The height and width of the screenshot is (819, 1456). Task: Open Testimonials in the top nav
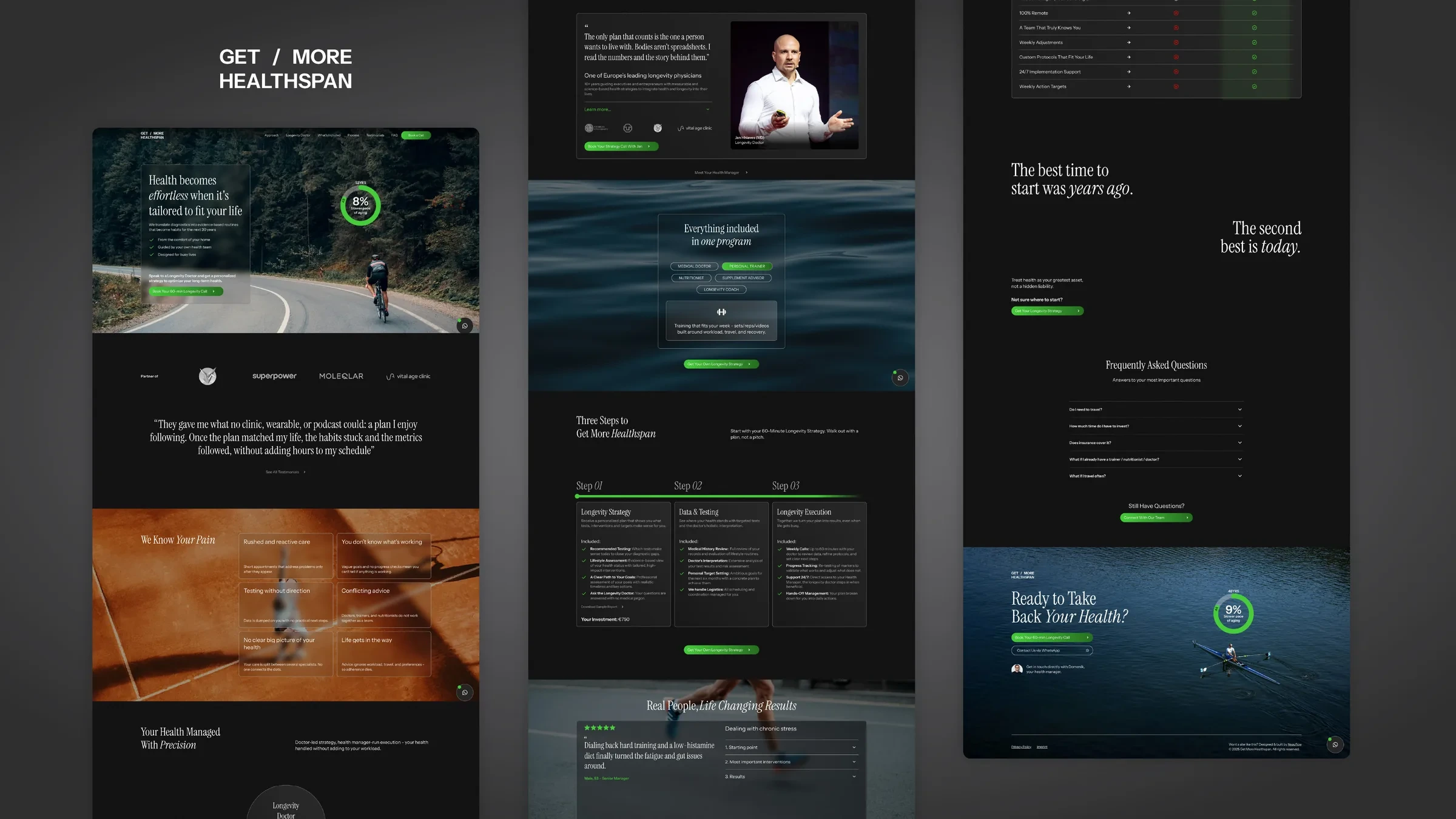(375, 135)
